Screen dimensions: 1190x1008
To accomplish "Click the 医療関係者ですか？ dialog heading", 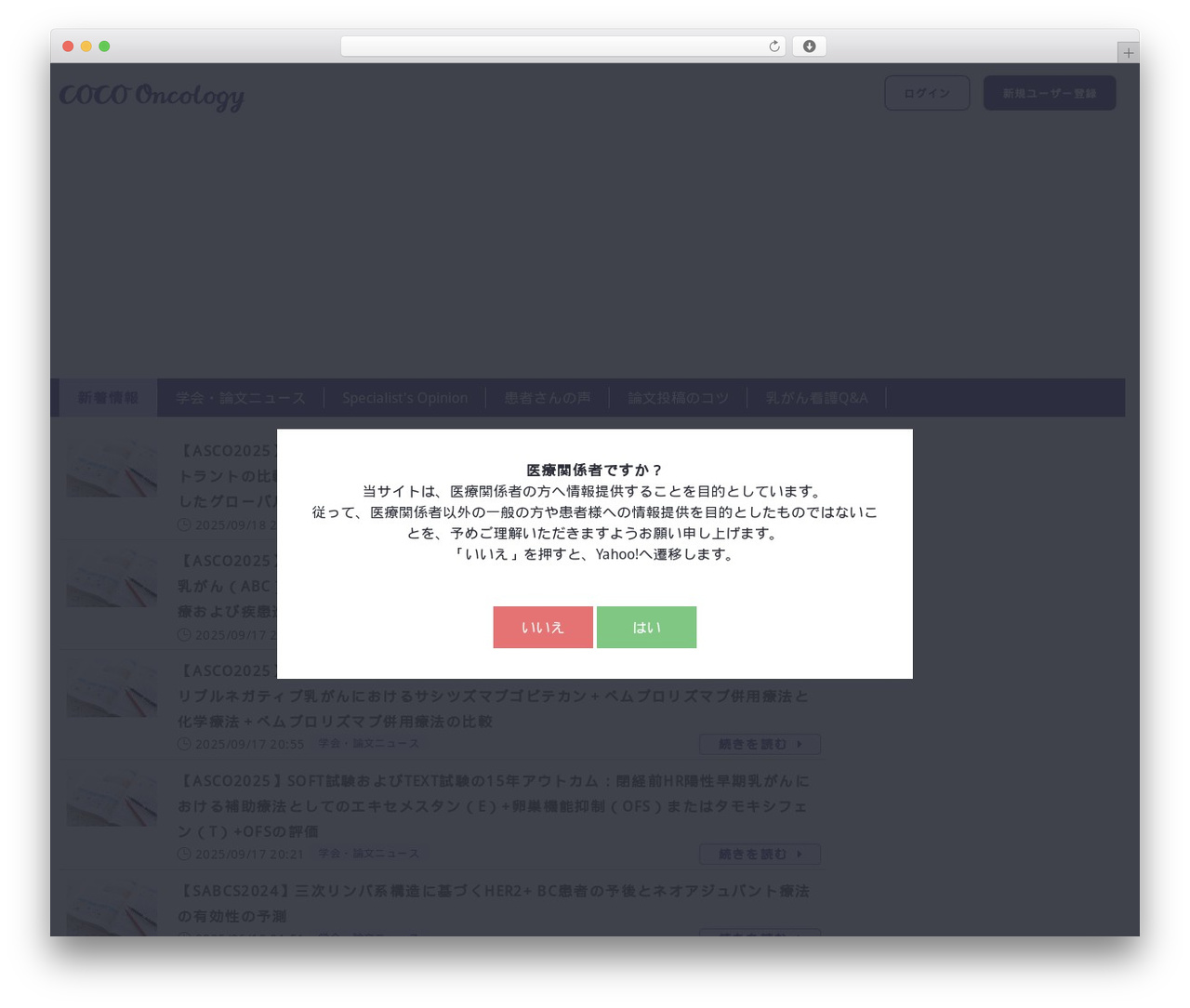I will pos(595,471).
